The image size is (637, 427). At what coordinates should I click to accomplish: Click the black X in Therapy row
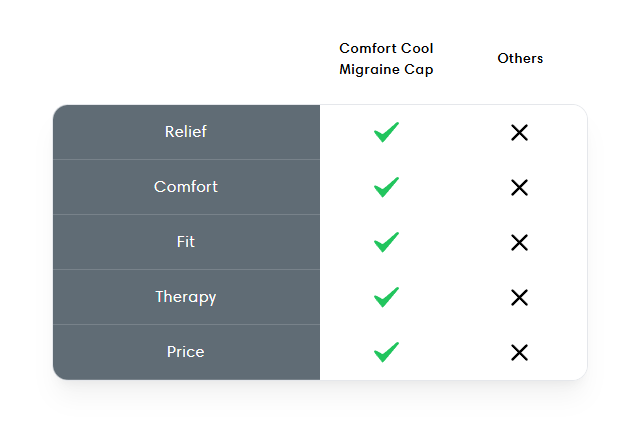[519, 297]
